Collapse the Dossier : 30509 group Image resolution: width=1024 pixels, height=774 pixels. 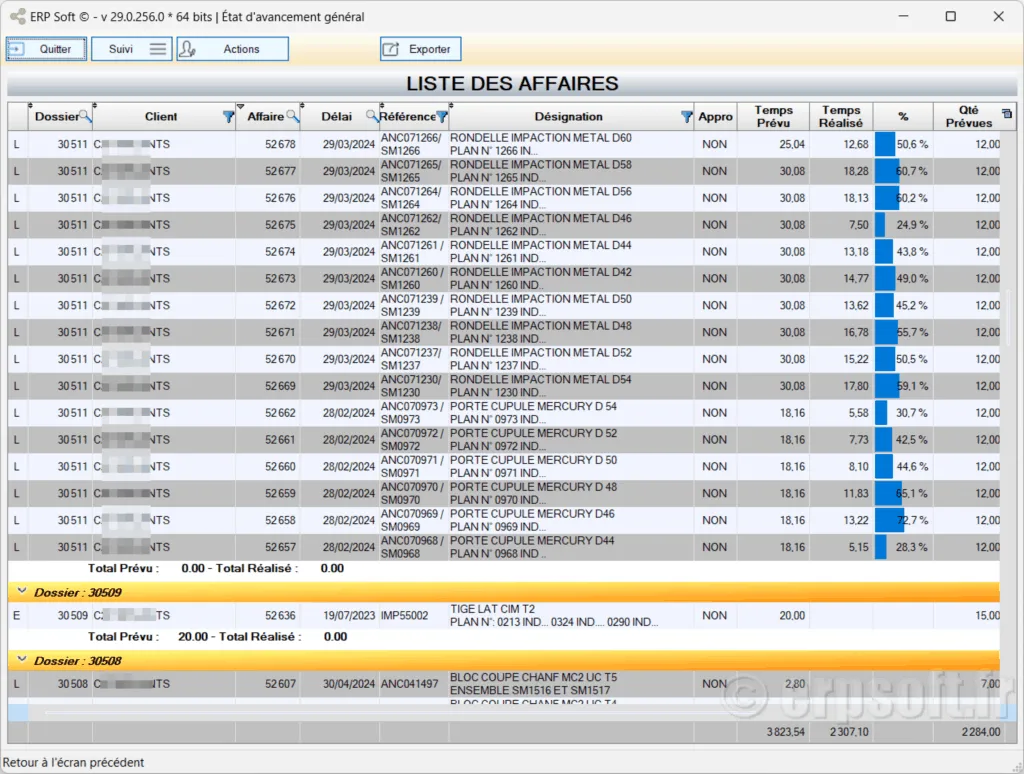click(x=22, y=592)
